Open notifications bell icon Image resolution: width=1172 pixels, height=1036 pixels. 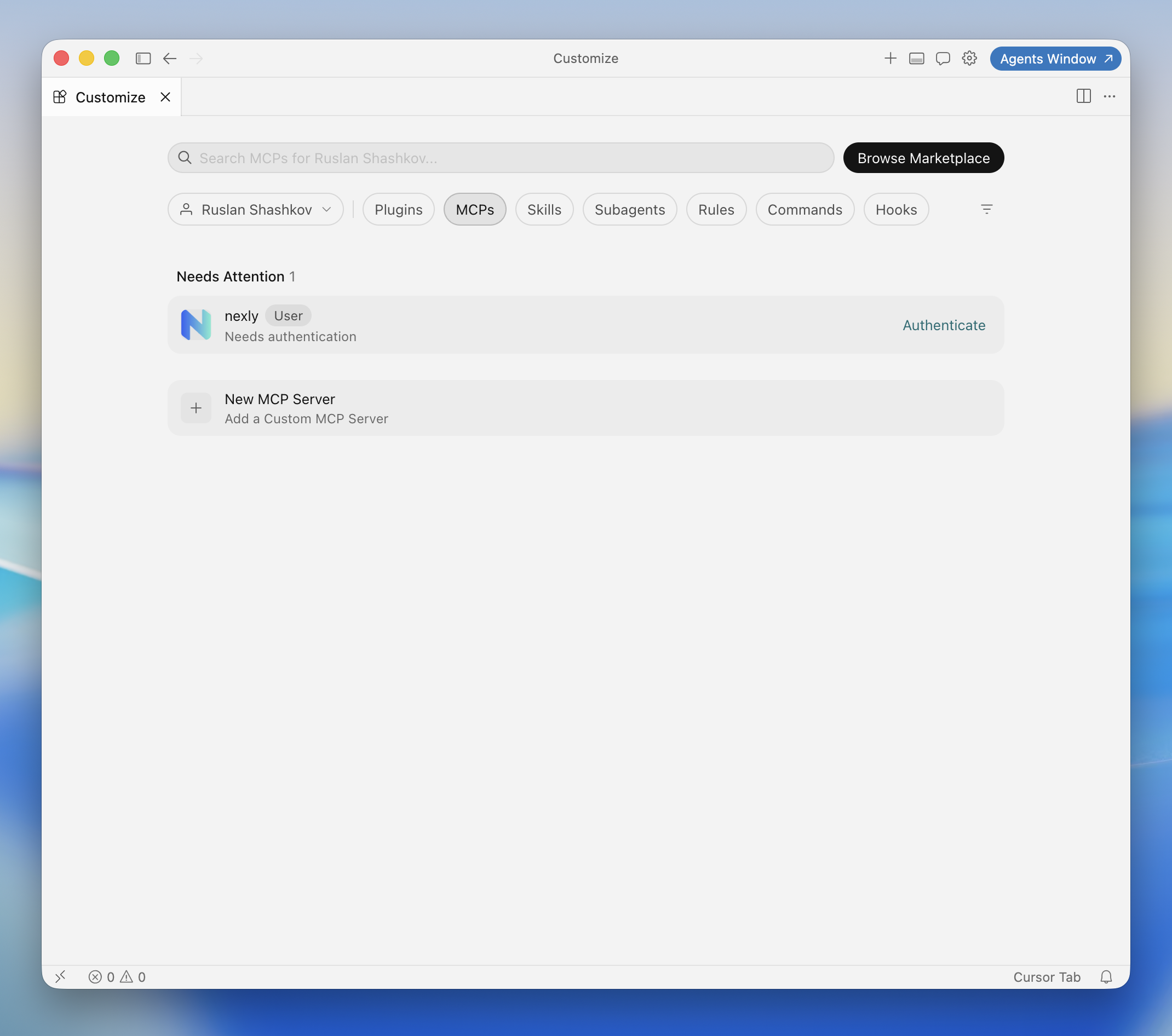coord(1106,976)
